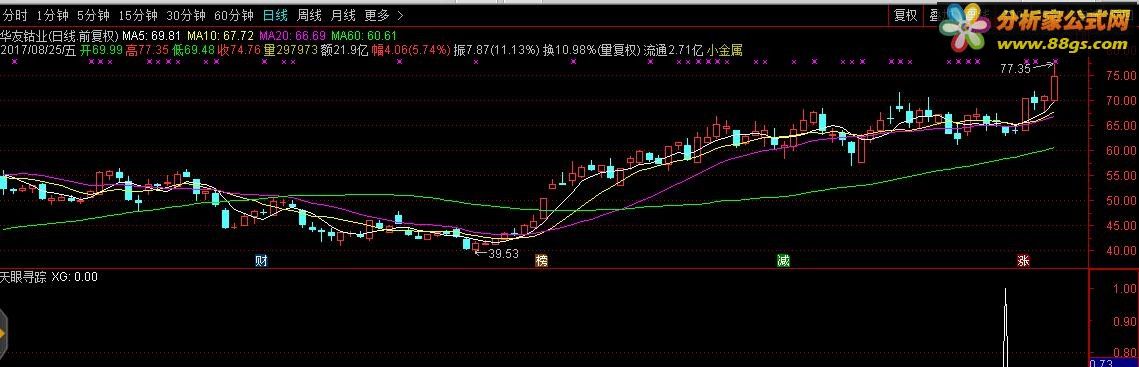This screenshot has width=1139, height=367.
Task: Click the 涨 event marker icon
Action: (1024, 261)
